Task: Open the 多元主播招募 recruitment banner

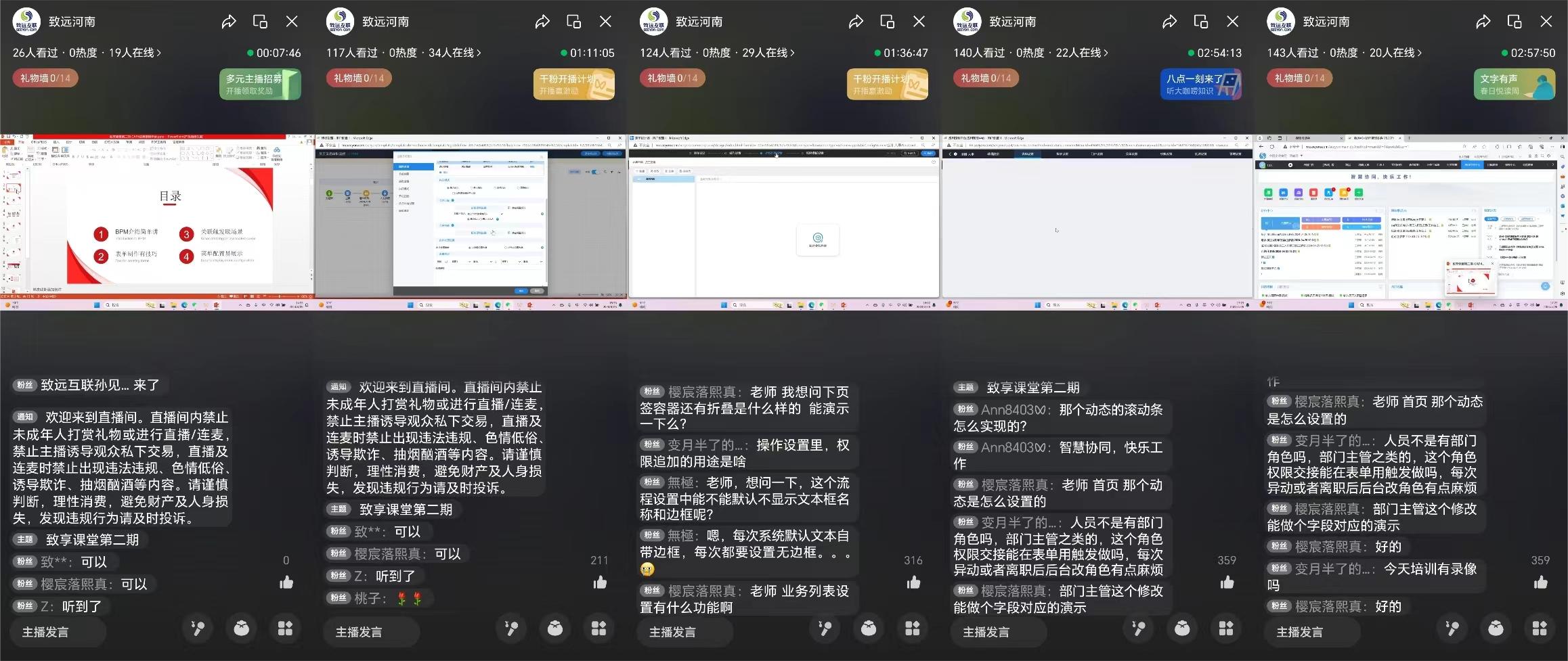Action: coord(261,84)
